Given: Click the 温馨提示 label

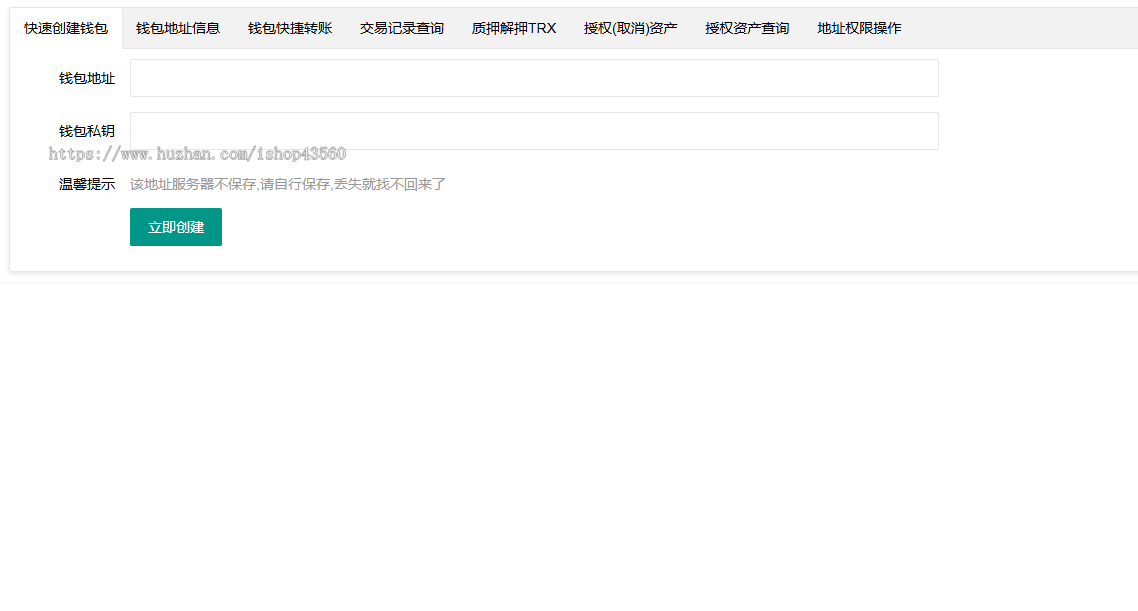Looking at the screenshot, I should coord(87,184).
